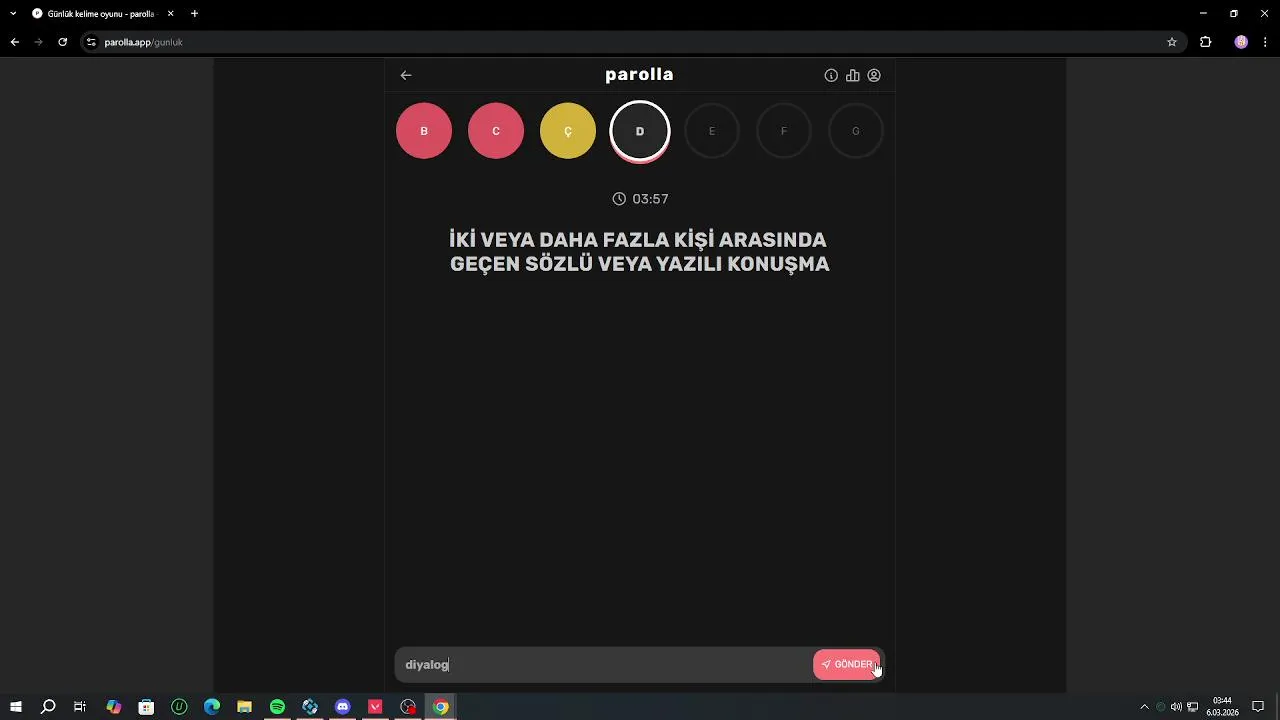This screenshot has height=720, width=1280.
Task: Click the clue text about KONUŞMA
Action: (x=640, y=252)
